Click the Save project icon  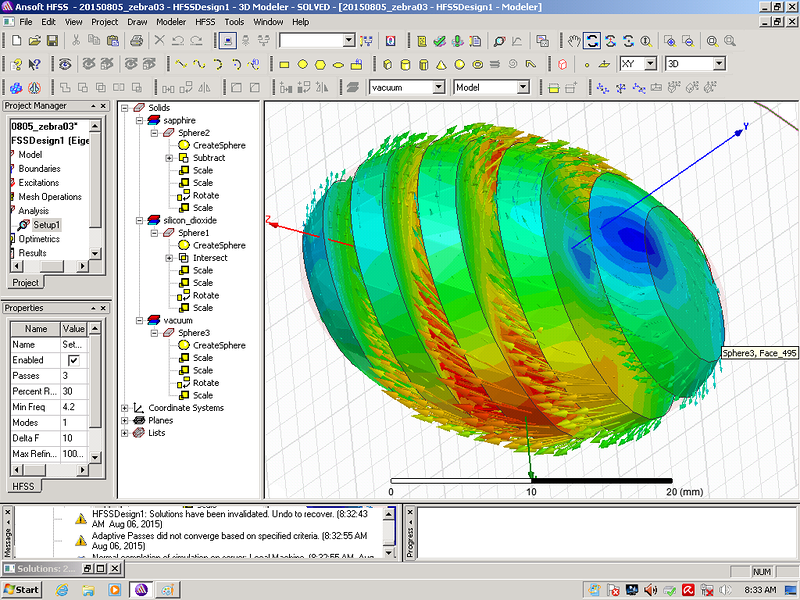(51, 41)
